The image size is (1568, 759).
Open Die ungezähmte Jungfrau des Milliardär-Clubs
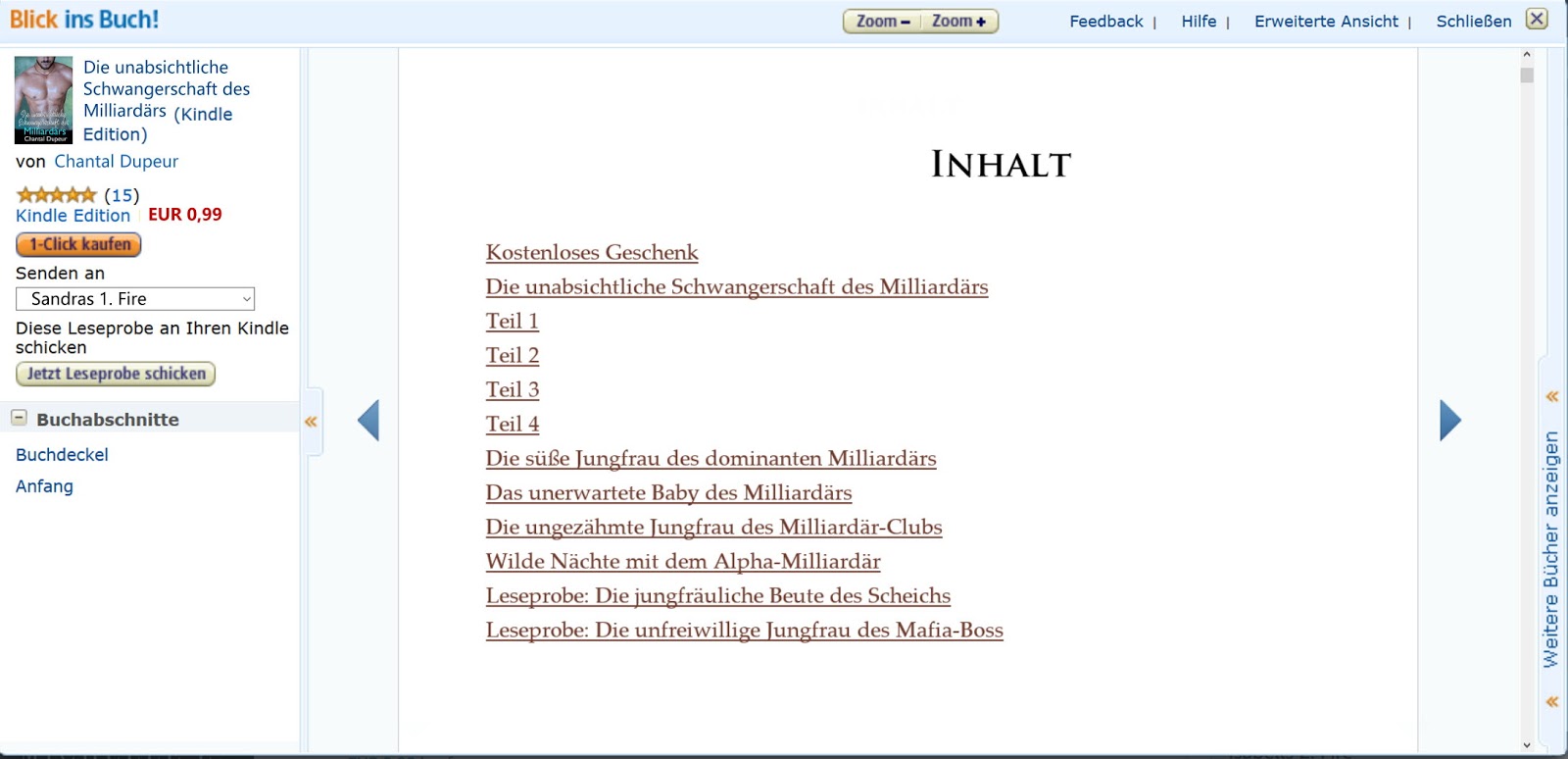[x=713, y=528]
